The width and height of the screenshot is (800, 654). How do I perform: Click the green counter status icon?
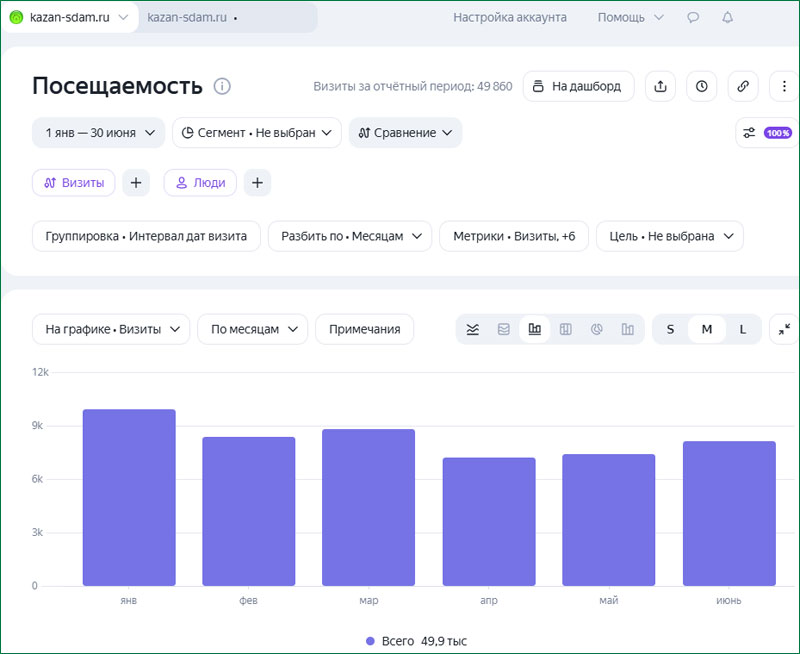pos(17,17)
